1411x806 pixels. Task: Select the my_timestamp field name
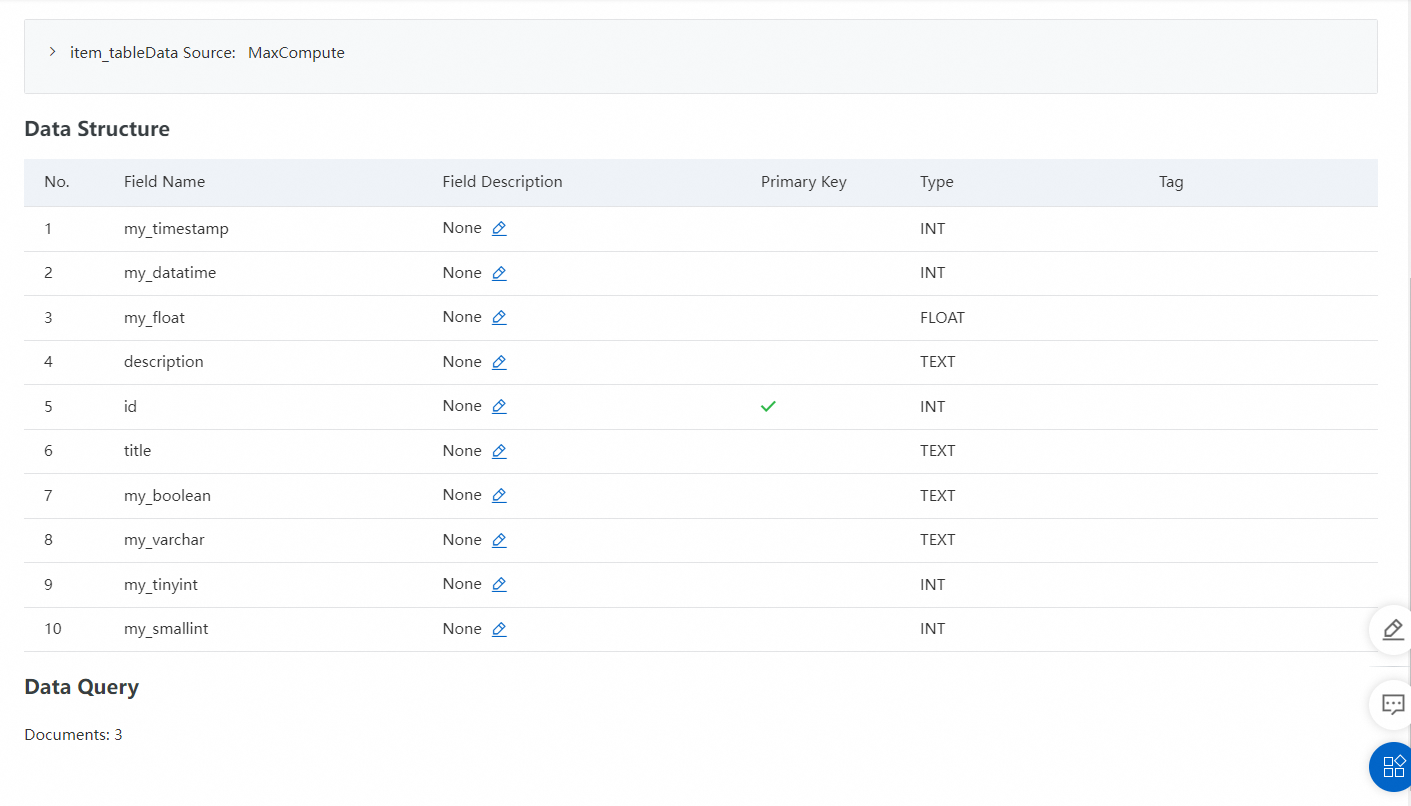[176, 229]
